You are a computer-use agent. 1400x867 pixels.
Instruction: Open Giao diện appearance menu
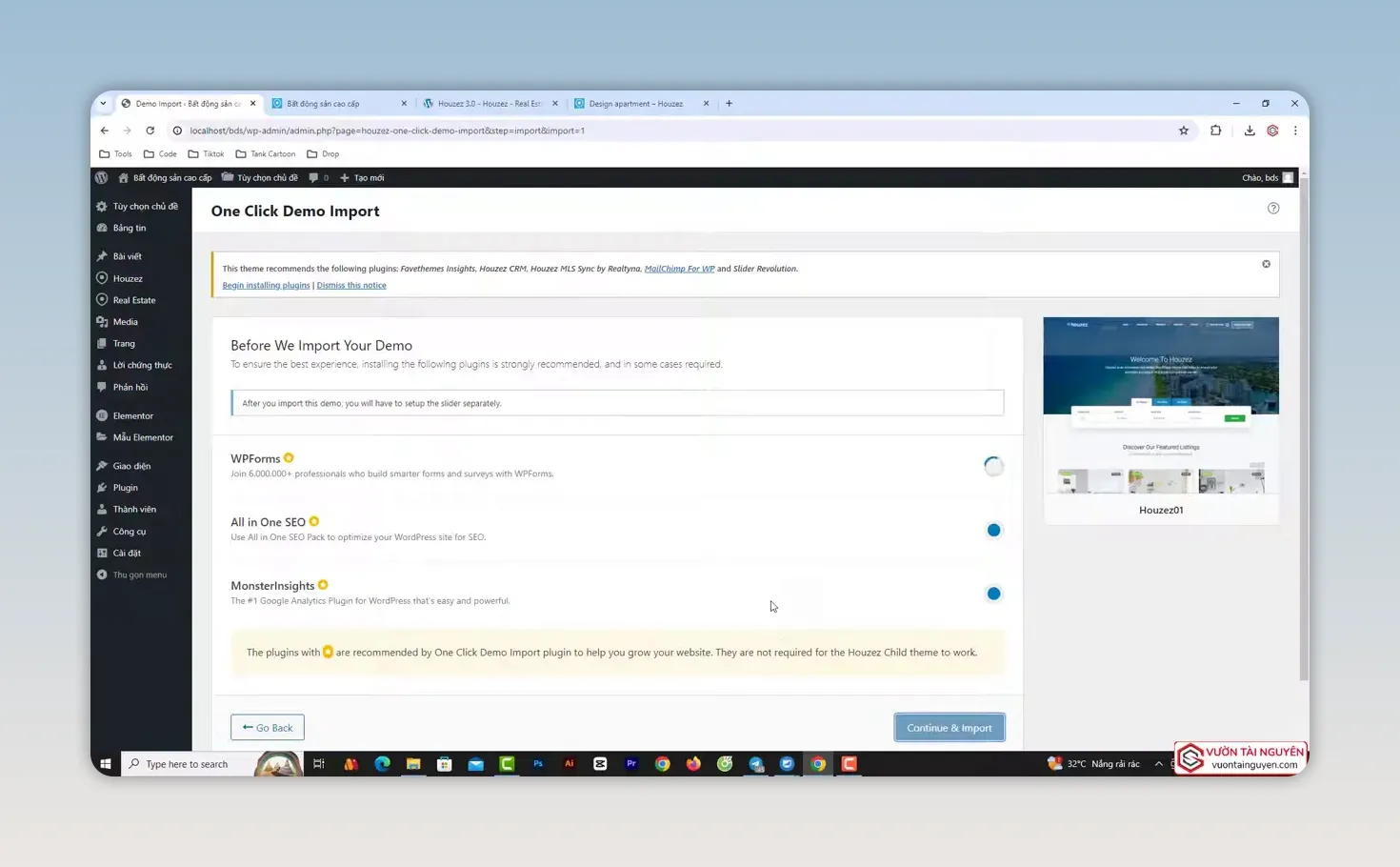click(141, 466)
